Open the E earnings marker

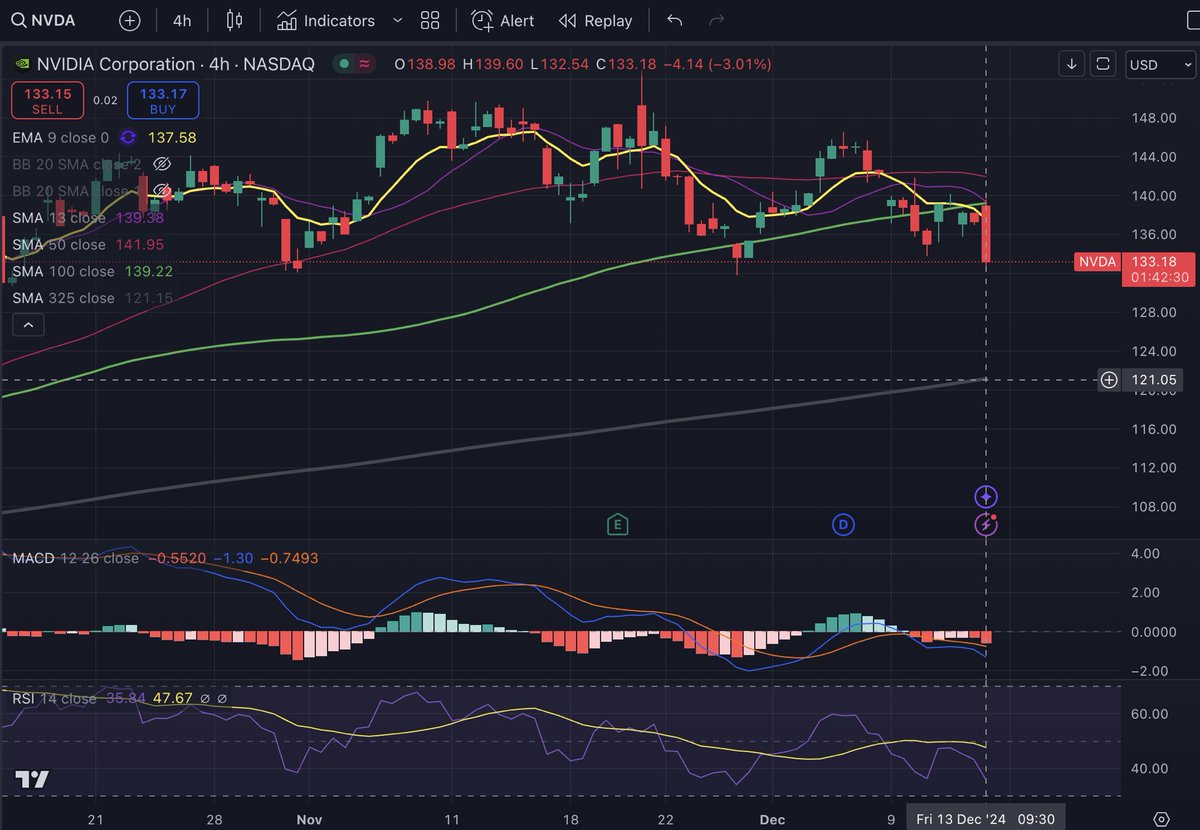(x=618, y=524)
